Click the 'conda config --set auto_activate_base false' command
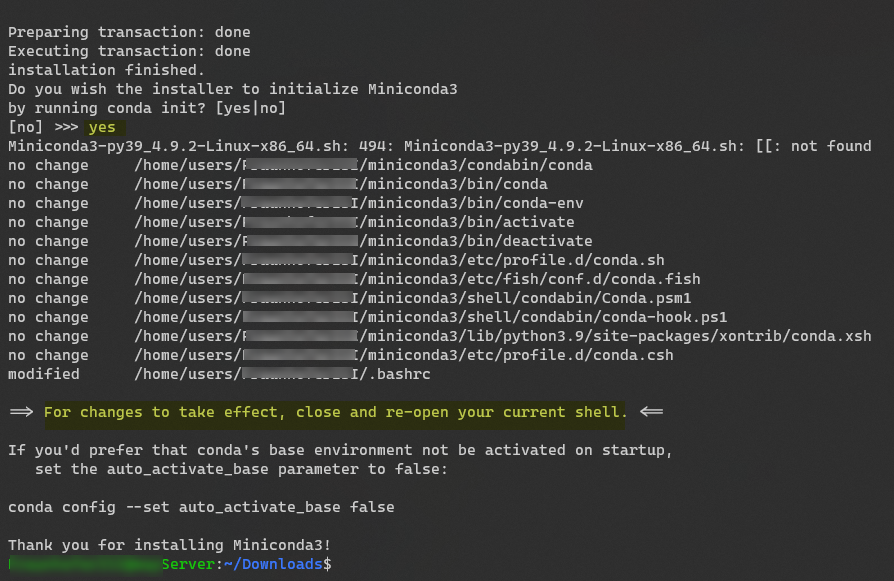 [x=201, y=507]
